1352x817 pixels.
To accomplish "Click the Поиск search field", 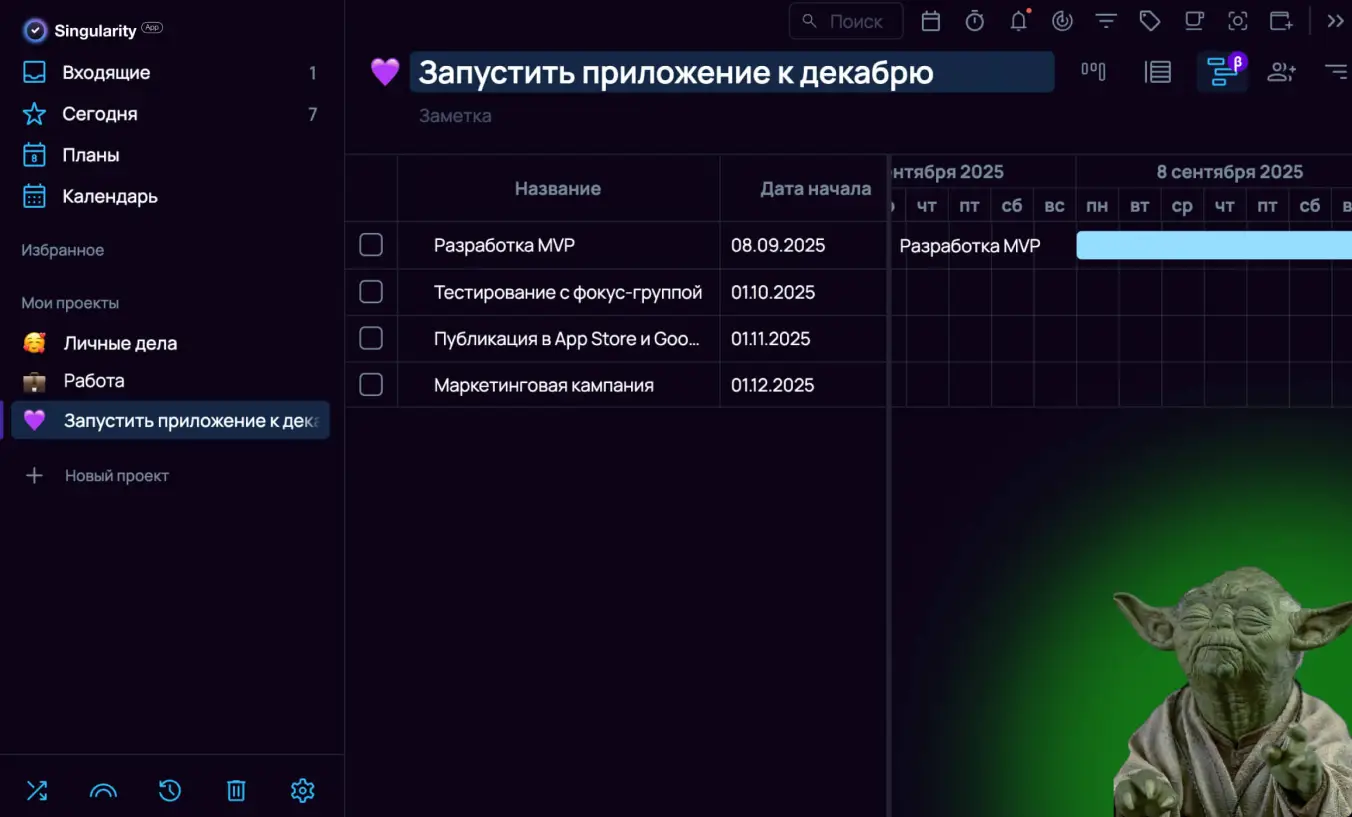I will coord(846,21).
